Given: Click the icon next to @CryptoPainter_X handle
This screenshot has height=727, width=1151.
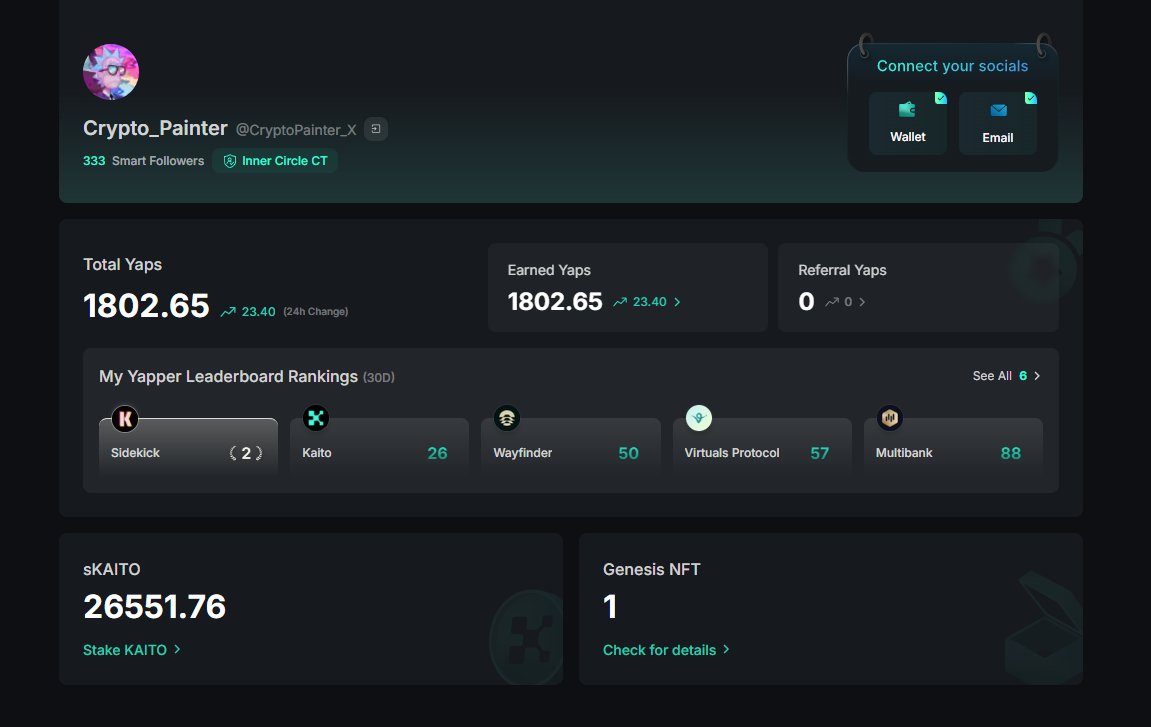Looking at the screenshot, I should point(376,129).
